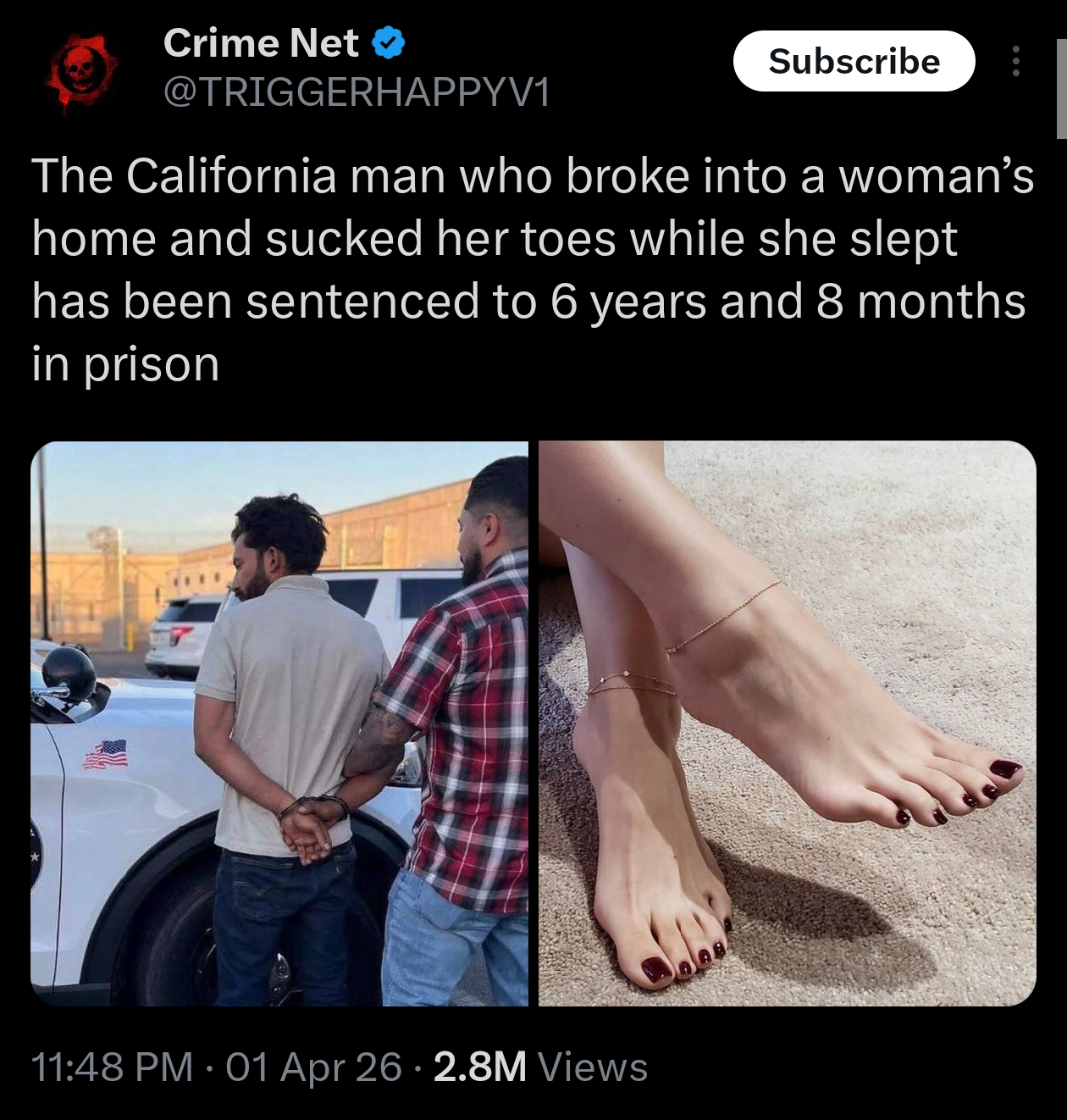Click the 01 Apr 26 date
The width and height of the screenshot is (1067, 1120).
click(313, 1067)
